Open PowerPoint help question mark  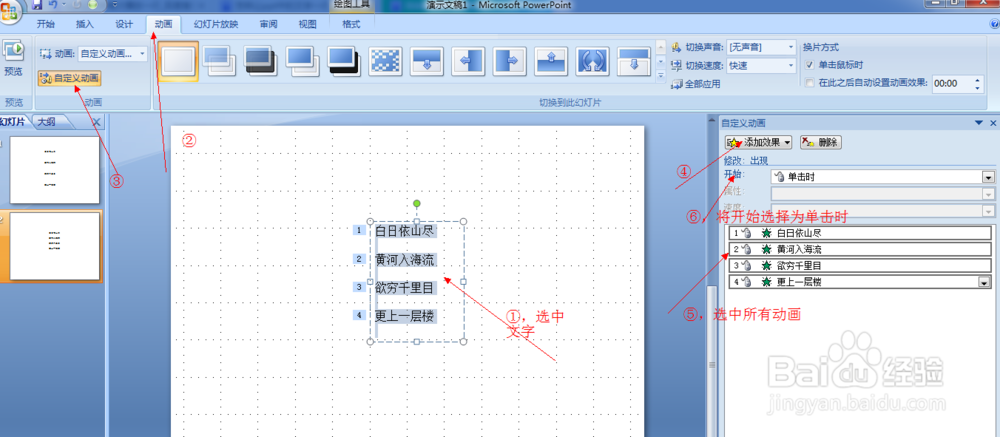(x=994, y=24)
